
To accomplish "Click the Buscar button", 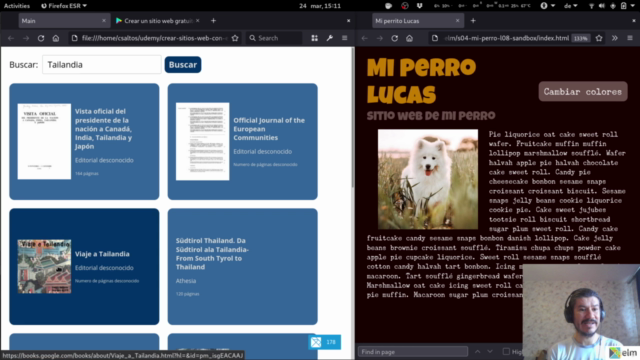I will [x=183, y=64].
